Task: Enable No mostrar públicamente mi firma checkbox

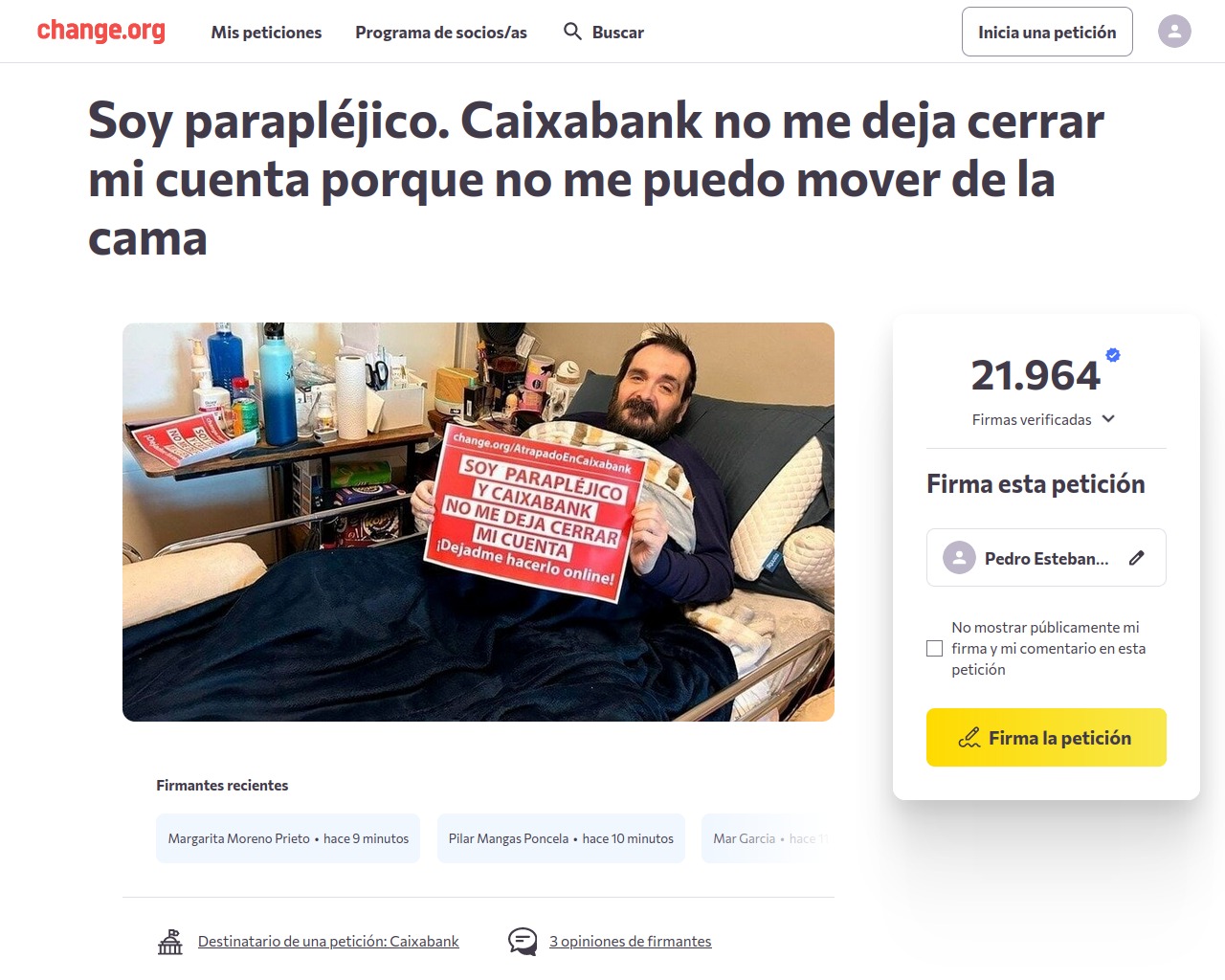Action: [x=935, y=649]
